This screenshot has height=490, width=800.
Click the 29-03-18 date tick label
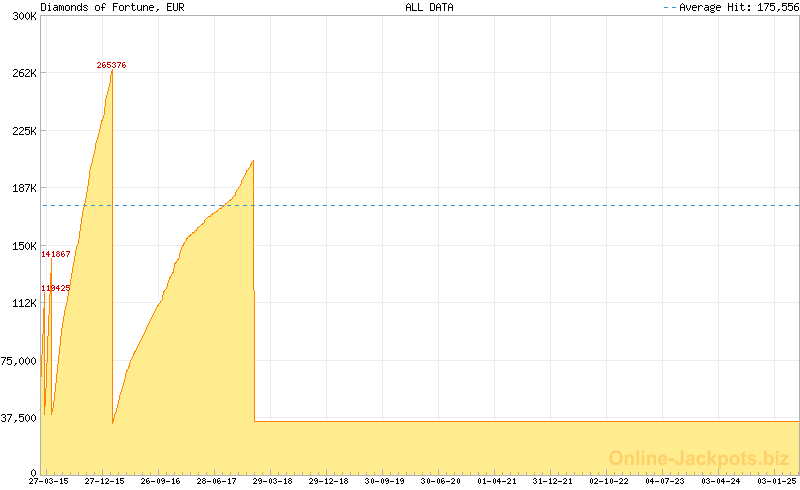272,481
